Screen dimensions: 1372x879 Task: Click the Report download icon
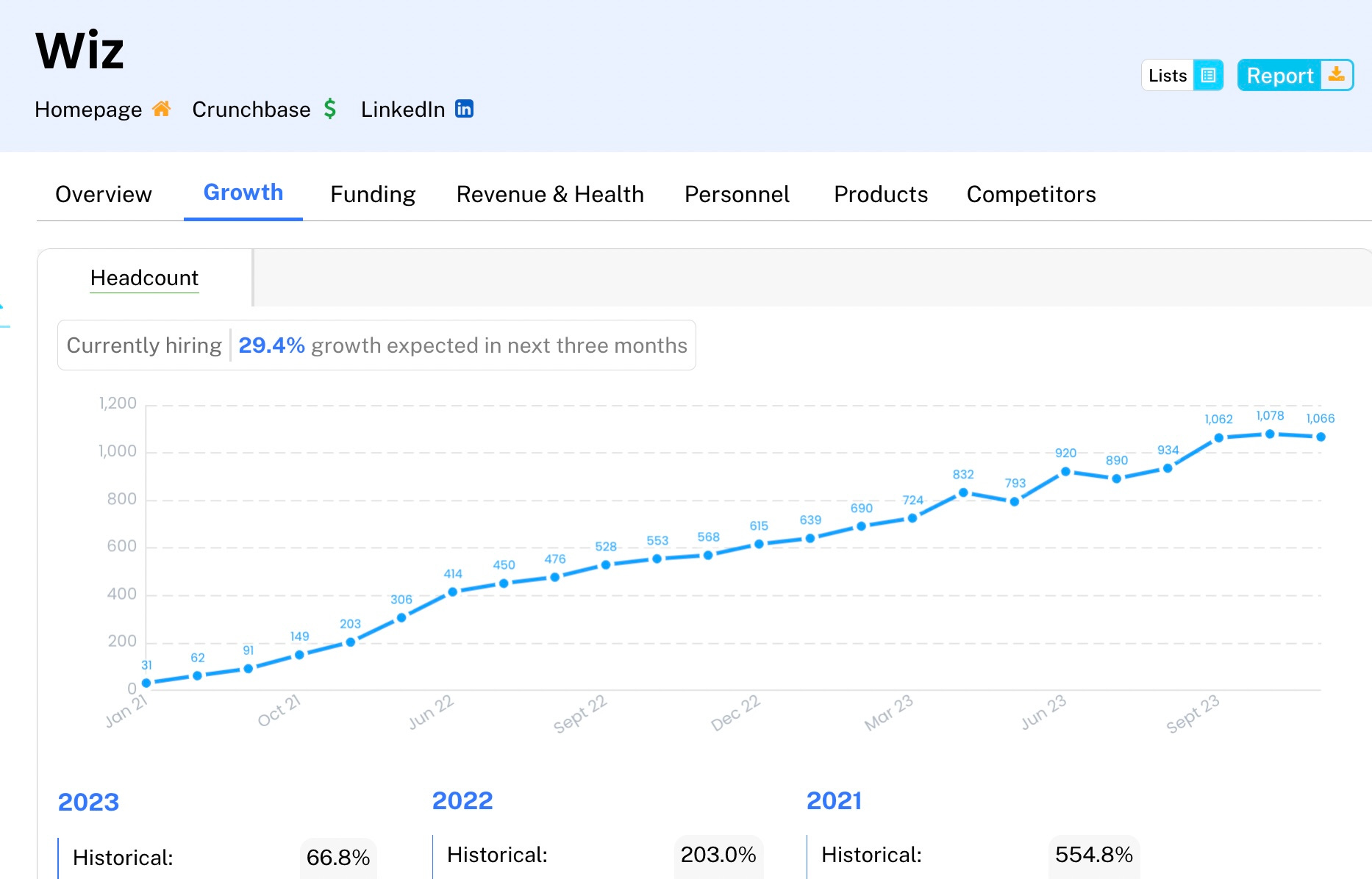pos(1337,75)
